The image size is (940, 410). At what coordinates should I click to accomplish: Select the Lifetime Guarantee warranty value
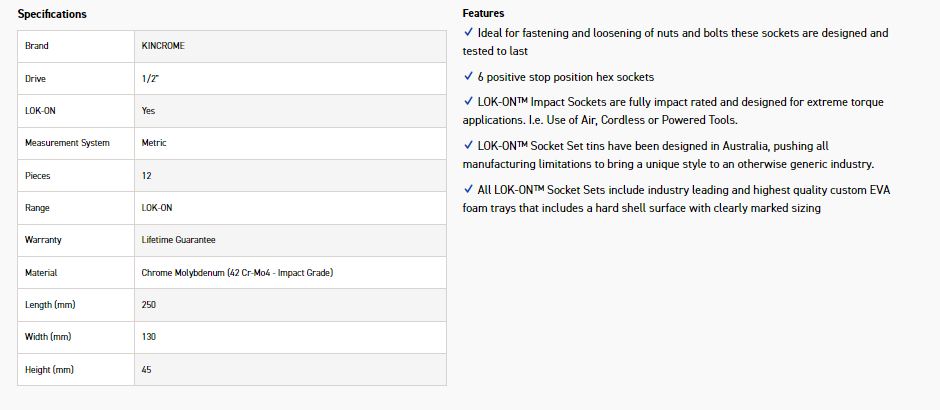tap(179, 240)
